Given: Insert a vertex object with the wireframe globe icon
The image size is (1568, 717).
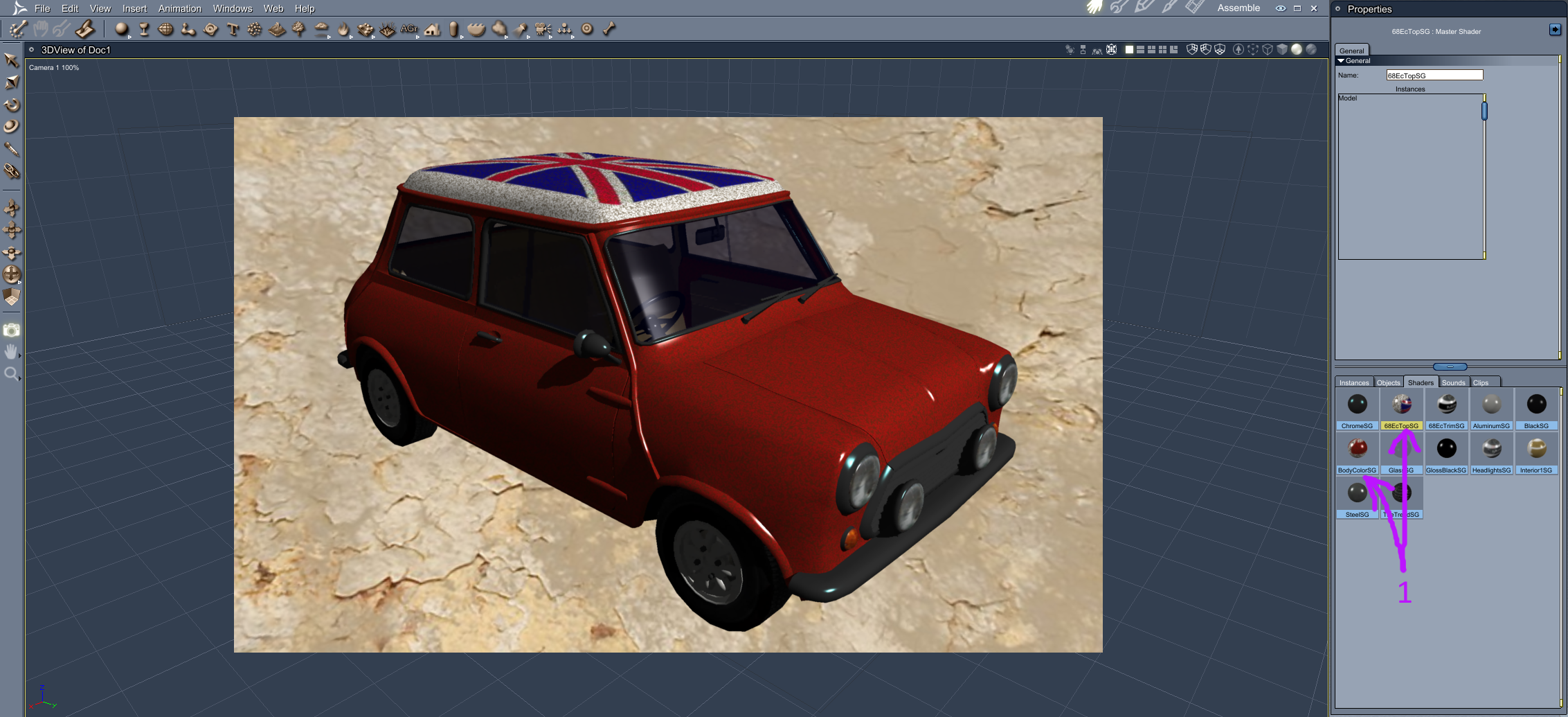Looking at the screenshot, I should point(165,29).
